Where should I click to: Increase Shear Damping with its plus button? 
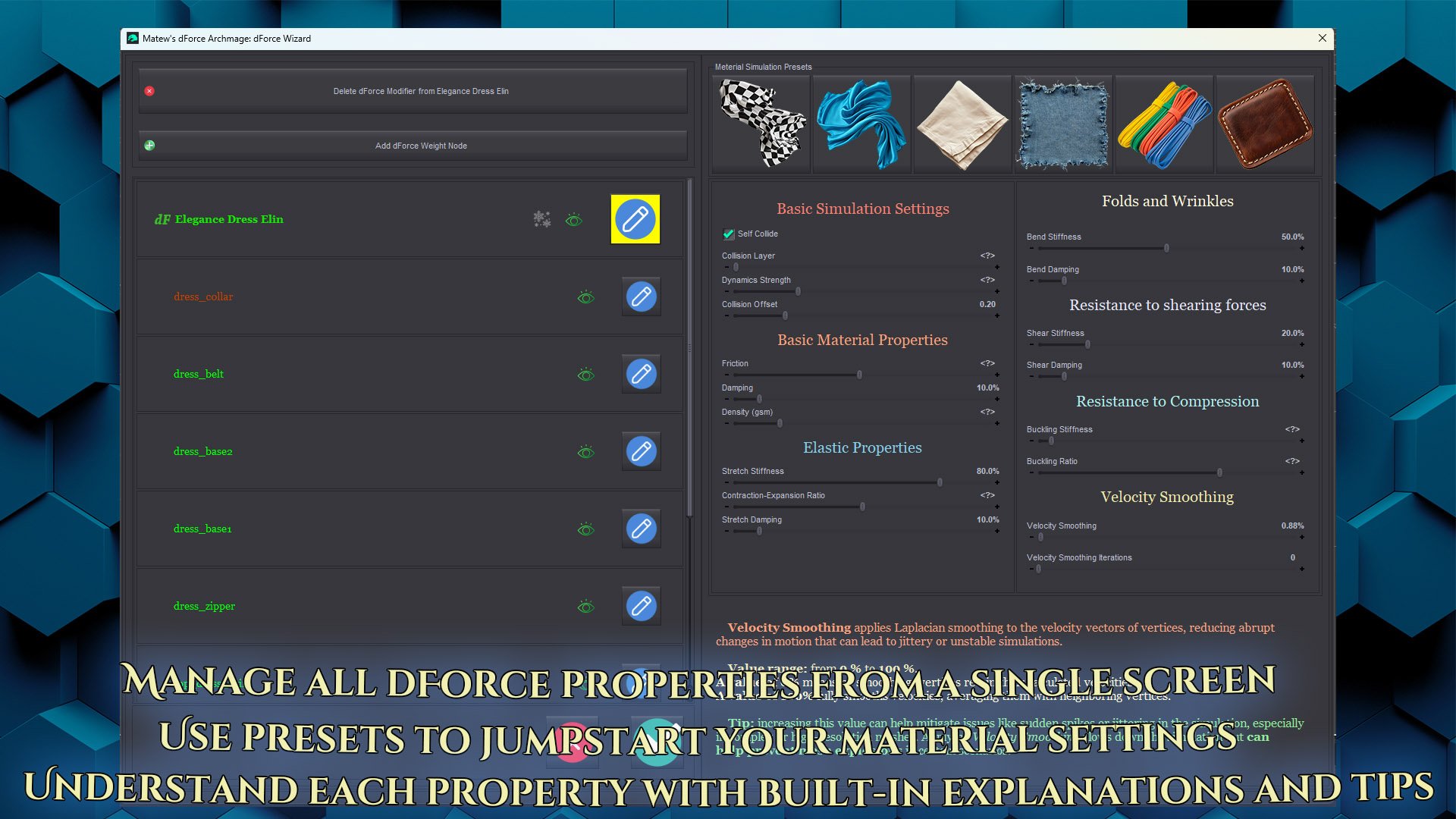click(1302, 376)
